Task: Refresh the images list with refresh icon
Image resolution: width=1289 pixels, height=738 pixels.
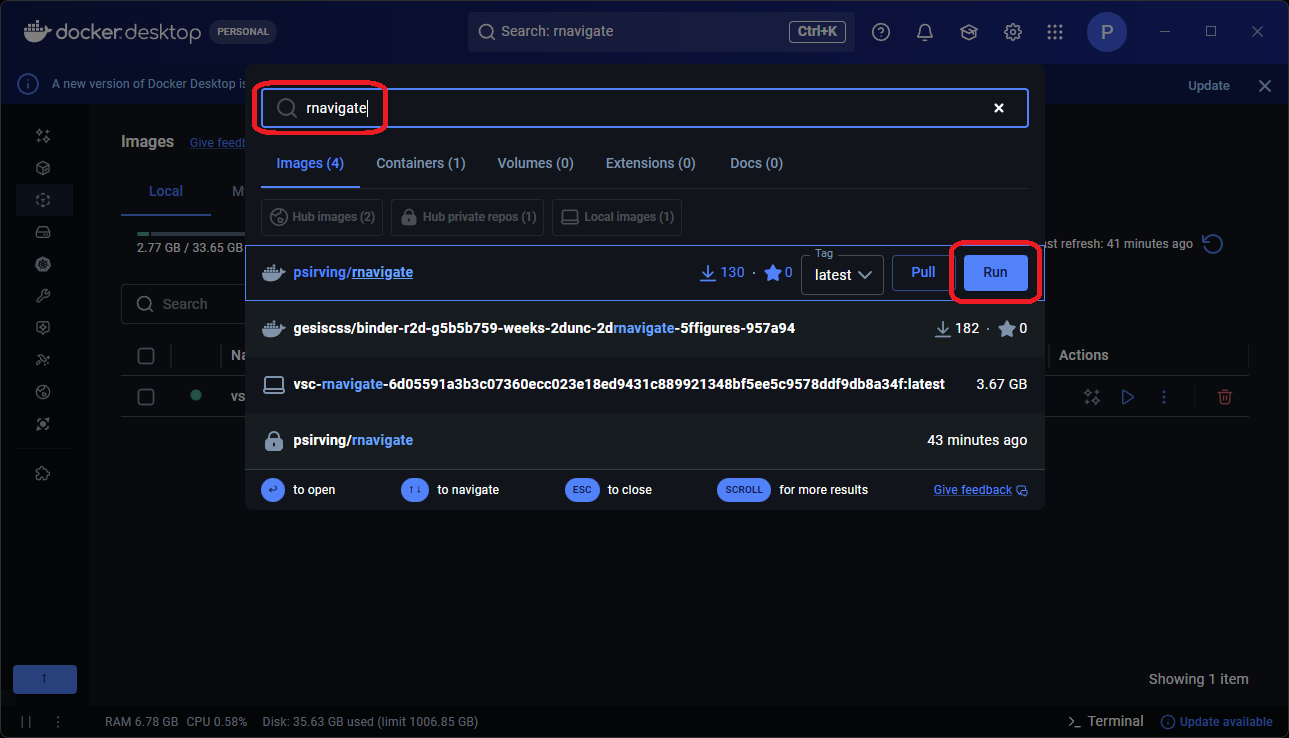Action: 1212,244
